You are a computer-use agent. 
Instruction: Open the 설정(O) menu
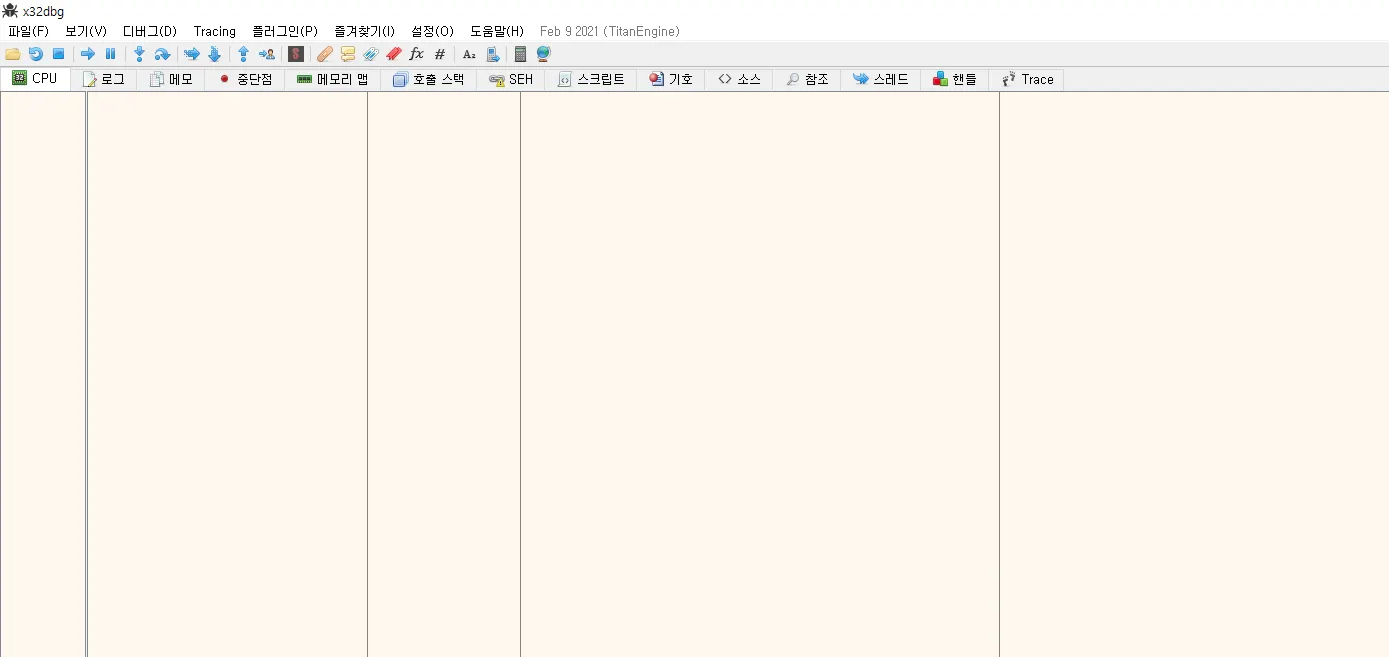432,31
